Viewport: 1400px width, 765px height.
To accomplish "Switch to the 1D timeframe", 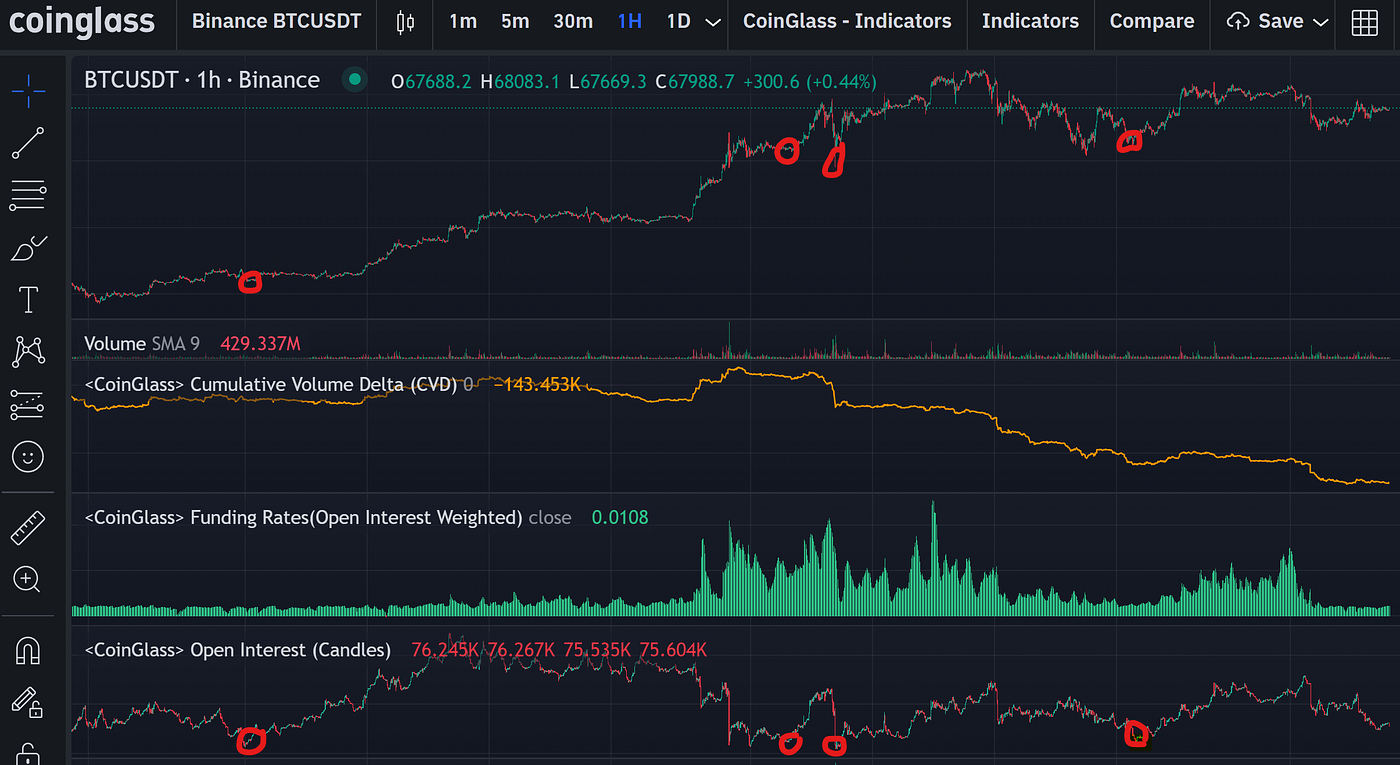I will [x=679, y=21].
